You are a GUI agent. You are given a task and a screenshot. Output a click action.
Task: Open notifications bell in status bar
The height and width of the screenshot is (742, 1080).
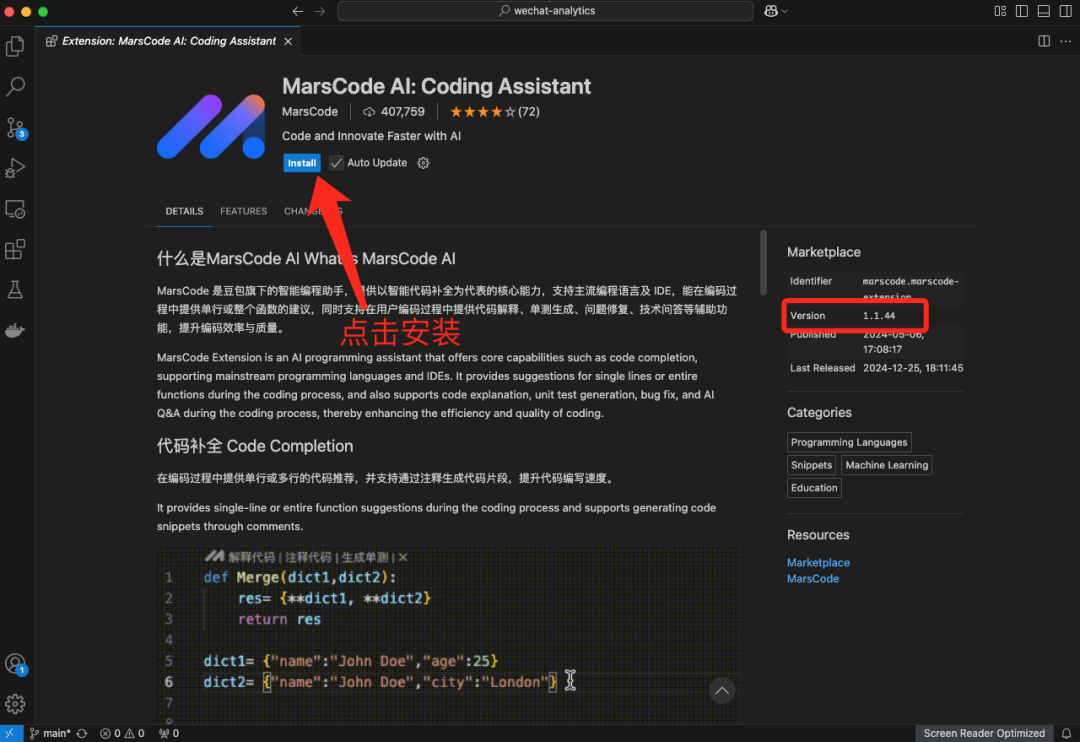1066,733
